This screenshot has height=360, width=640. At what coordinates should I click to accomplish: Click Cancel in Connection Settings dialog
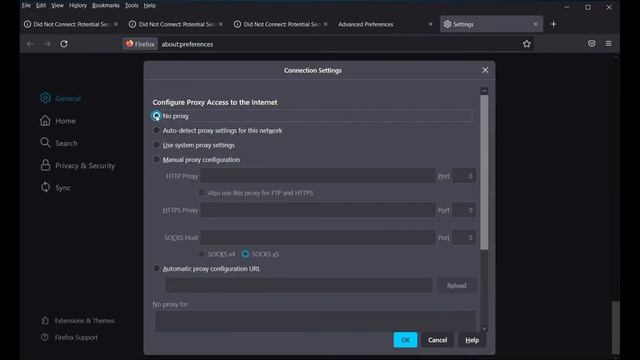click(438, 340)
